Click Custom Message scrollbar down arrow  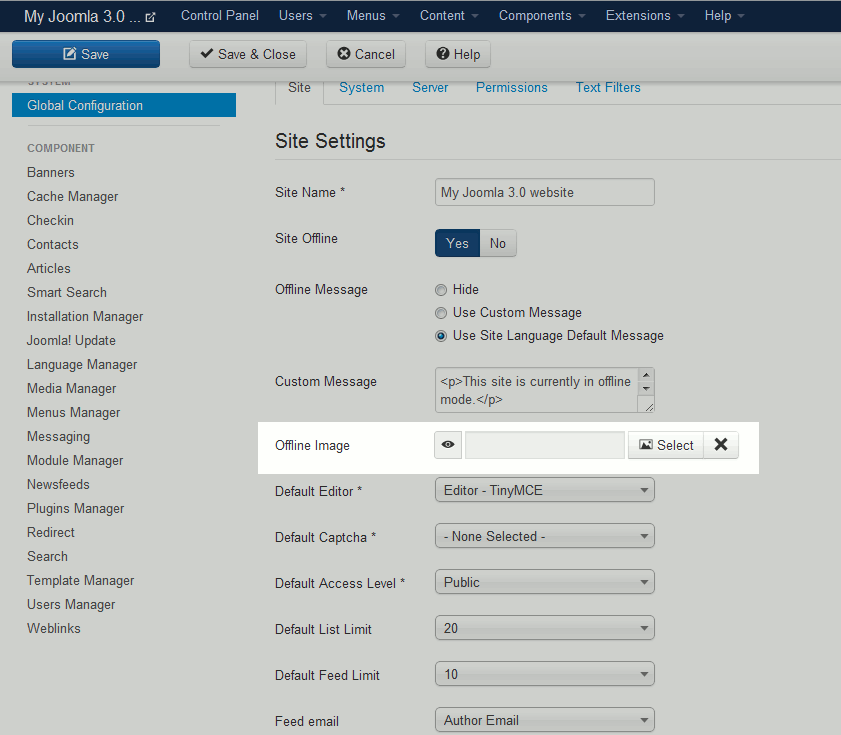coord(646,388)
